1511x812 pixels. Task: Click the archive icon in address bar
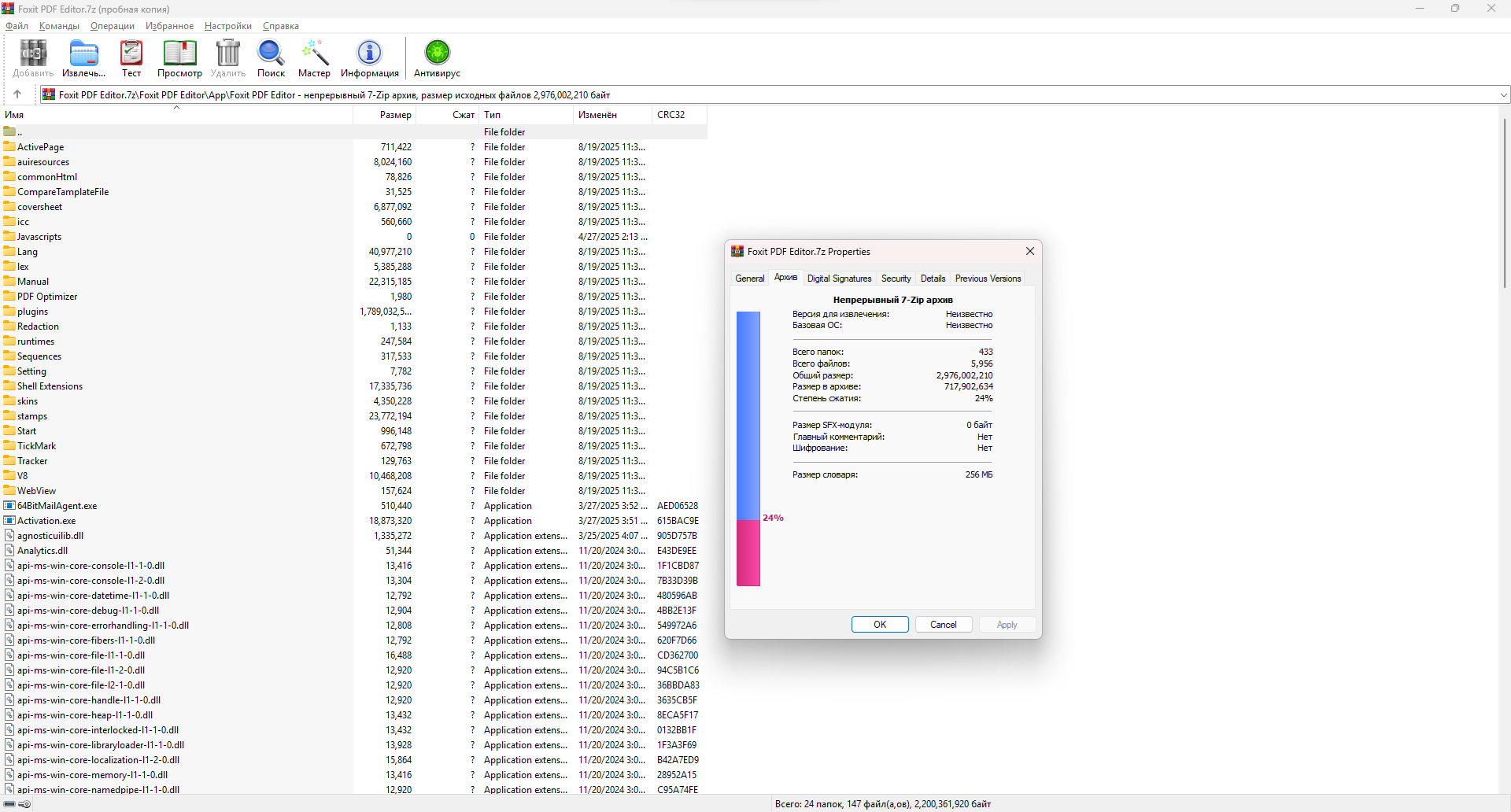pos(49,94)
